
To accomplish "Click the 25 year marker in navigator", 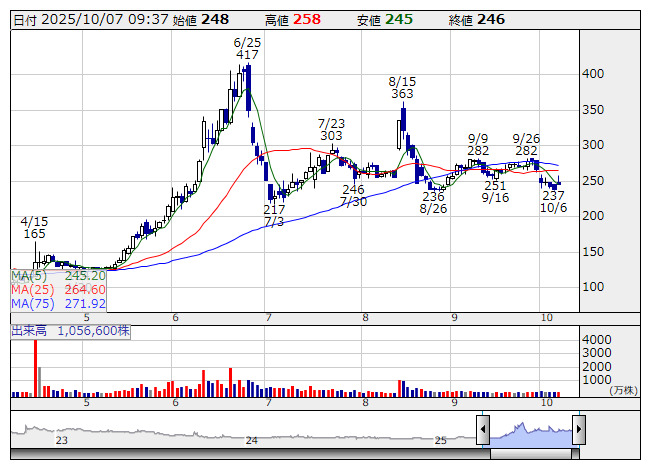I will tap(441, 441).
